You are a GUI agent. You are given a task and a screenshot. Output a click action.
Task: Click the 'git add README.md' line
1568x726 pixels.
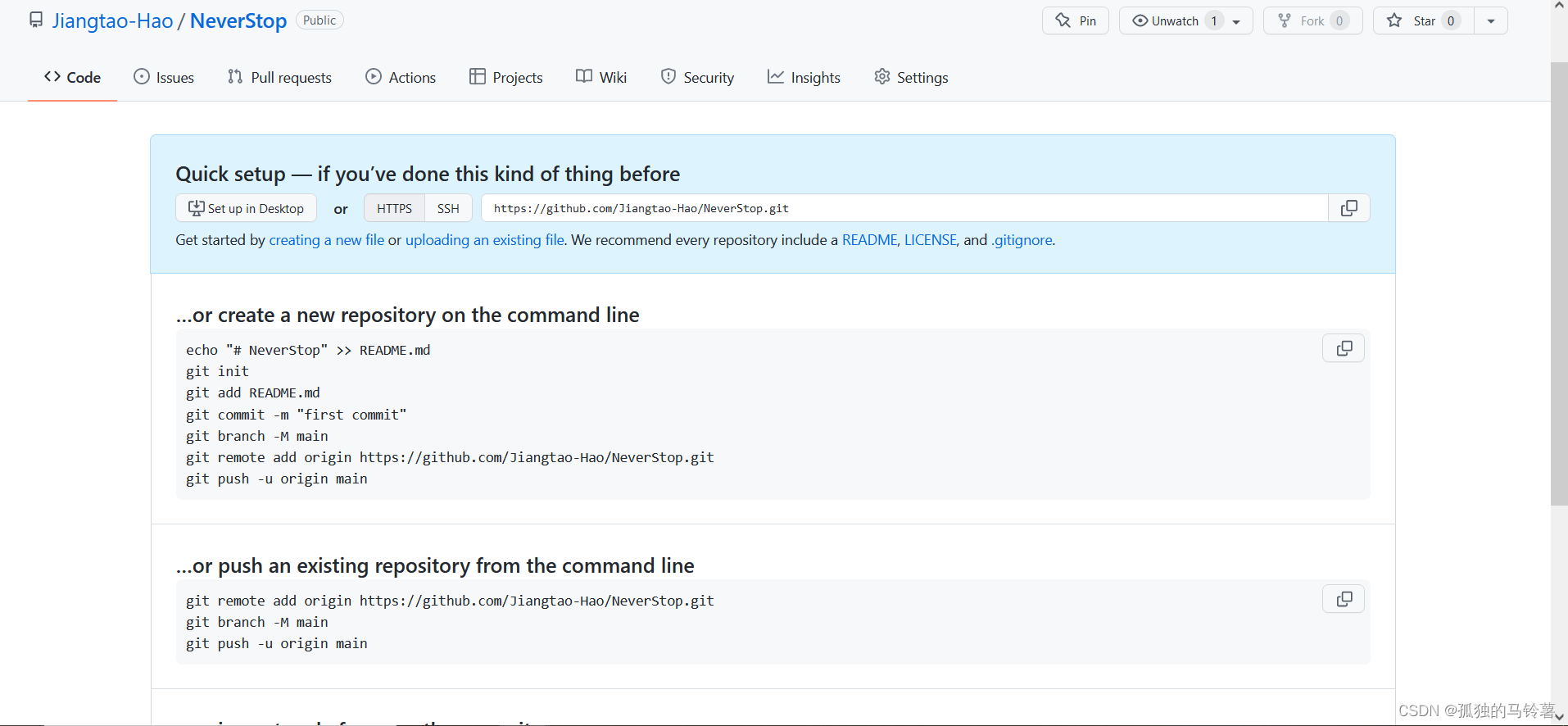pyautogui.click(x=253, y=392)
